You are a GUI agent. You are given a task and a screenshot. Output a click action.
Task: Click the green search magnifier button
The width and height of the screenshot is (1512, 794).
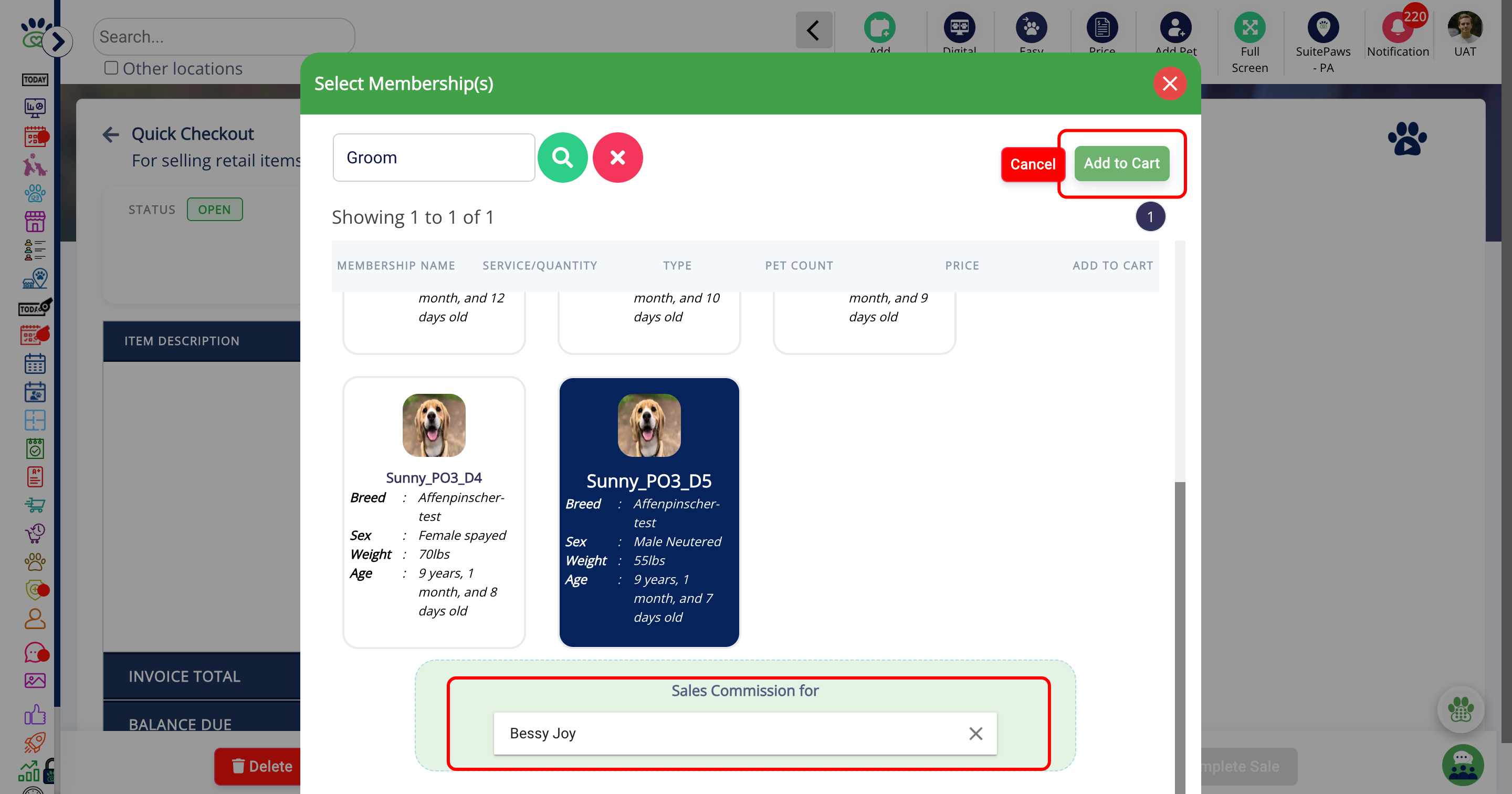pos(562,158)
